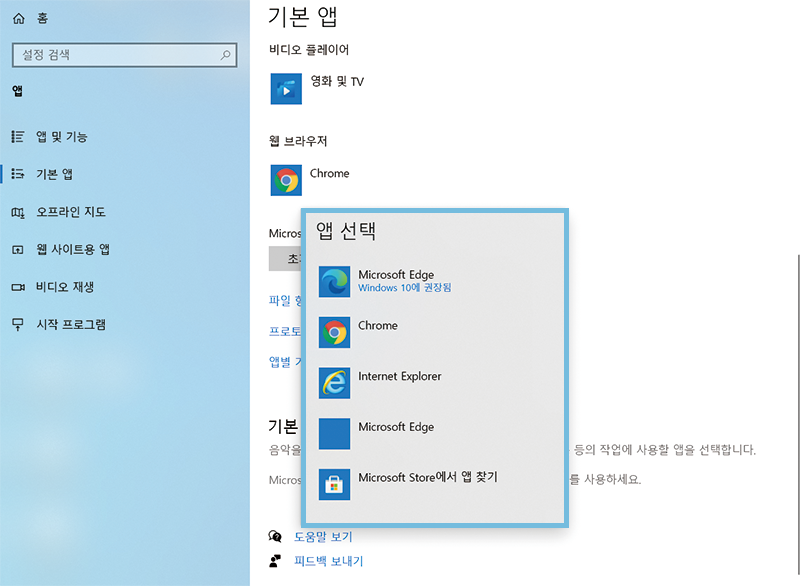The image size is (800, 586).
Task: Click Chrome icon under 웹 브라우저
Action: pyautogui.click(x=286, y=180)
